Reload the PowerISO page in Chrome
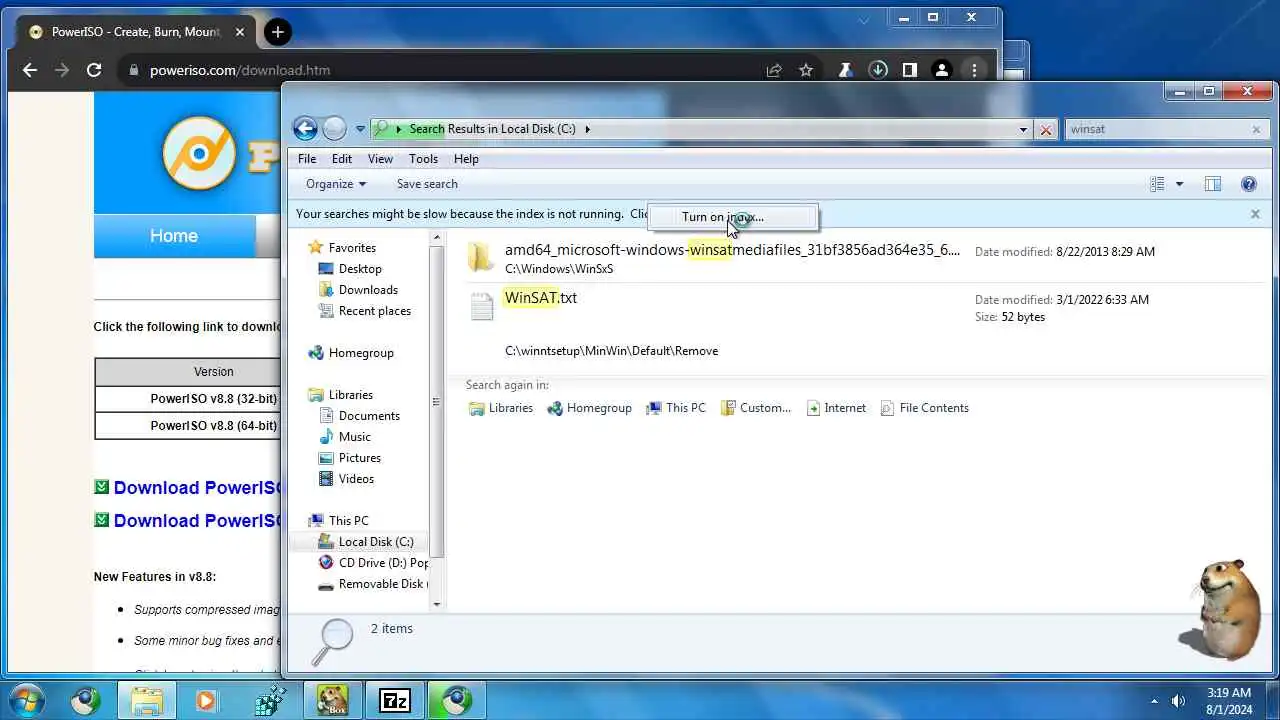The width and height of the screenshot is (1280, 720). (94, 70)
